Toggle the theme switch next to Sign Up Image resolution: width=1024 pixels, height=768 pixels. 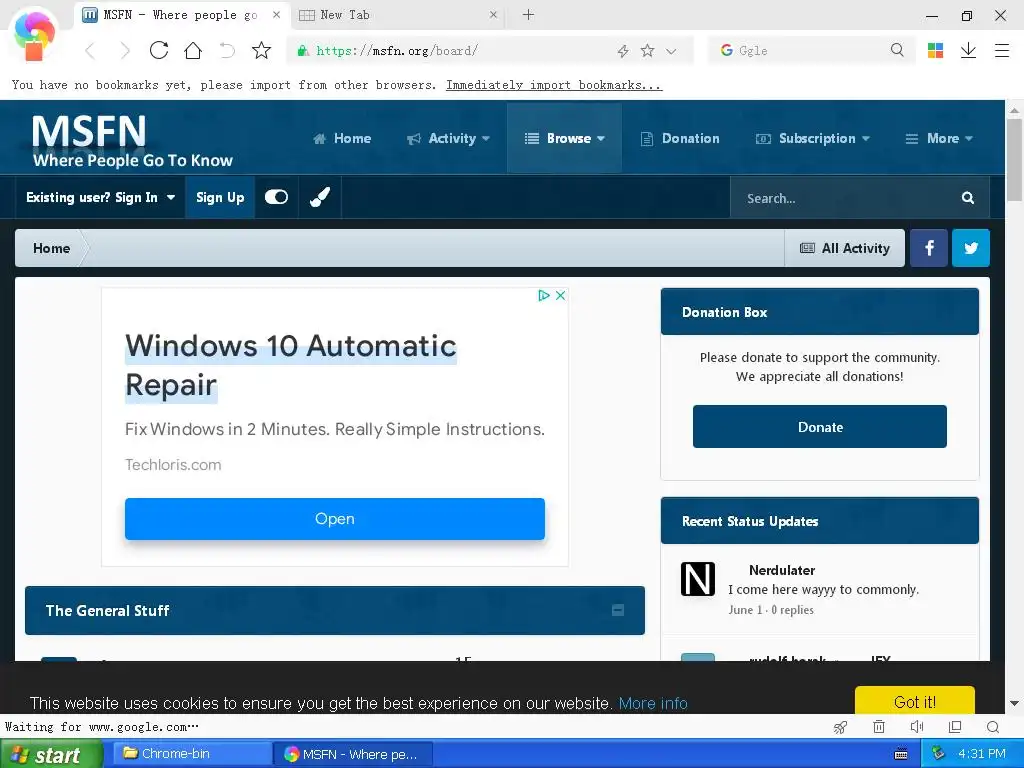(x=276, y=197)
